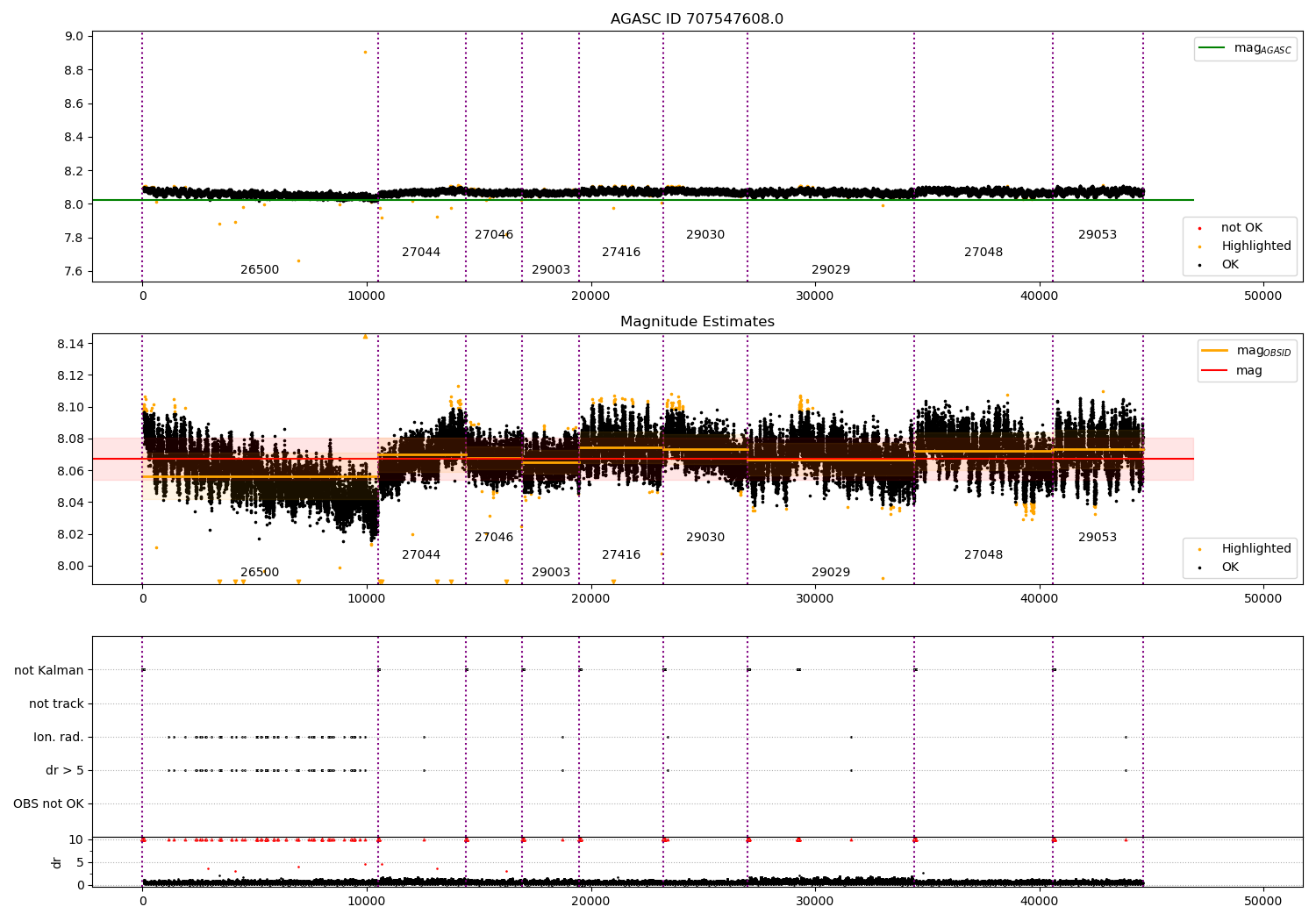
Task: Select the mag AGASC legend entry in top plot
Action: click(1246, 48)
